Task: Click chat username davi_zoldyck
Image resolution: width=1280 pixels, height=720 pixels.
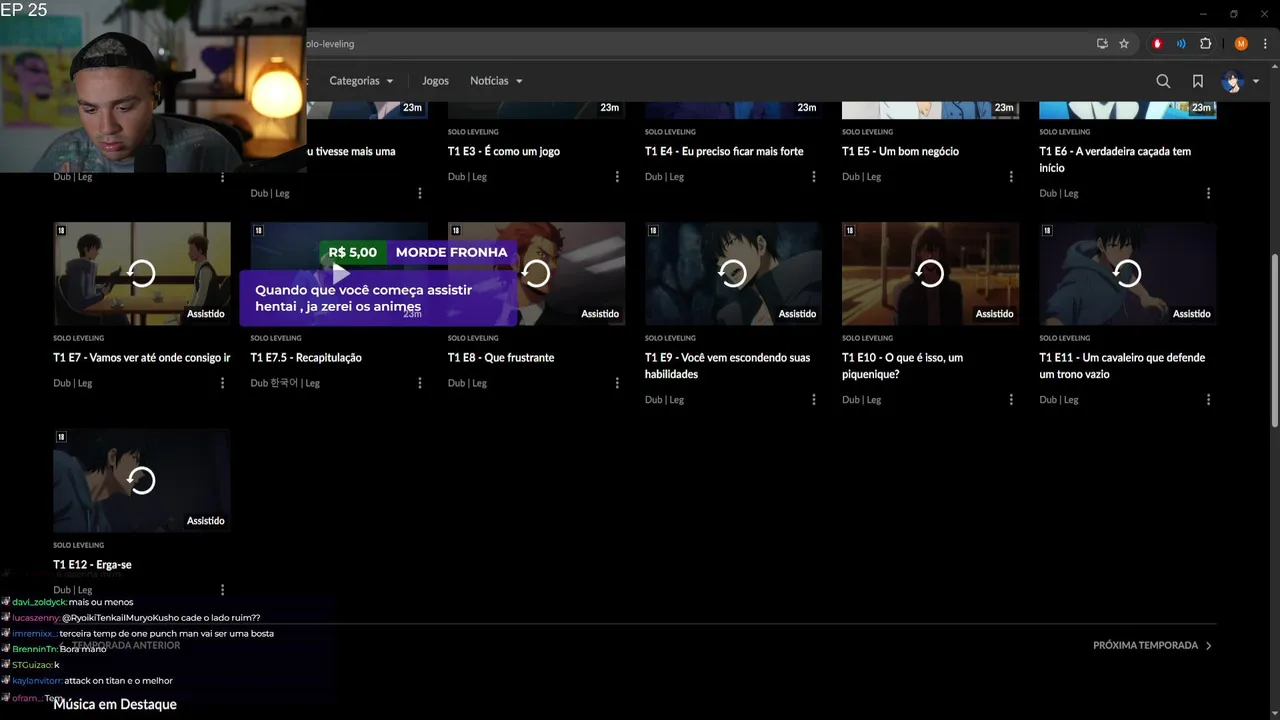Action: (39, 602)
